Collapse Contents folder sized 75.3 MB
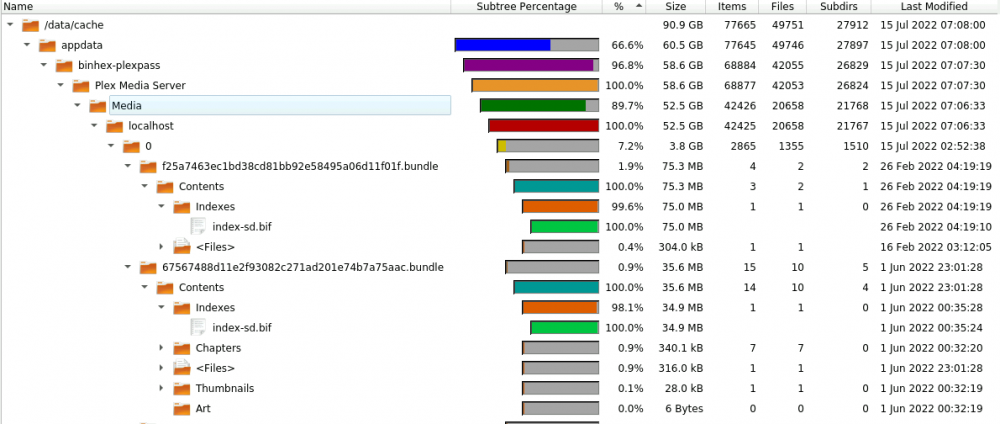 (145, 186)
